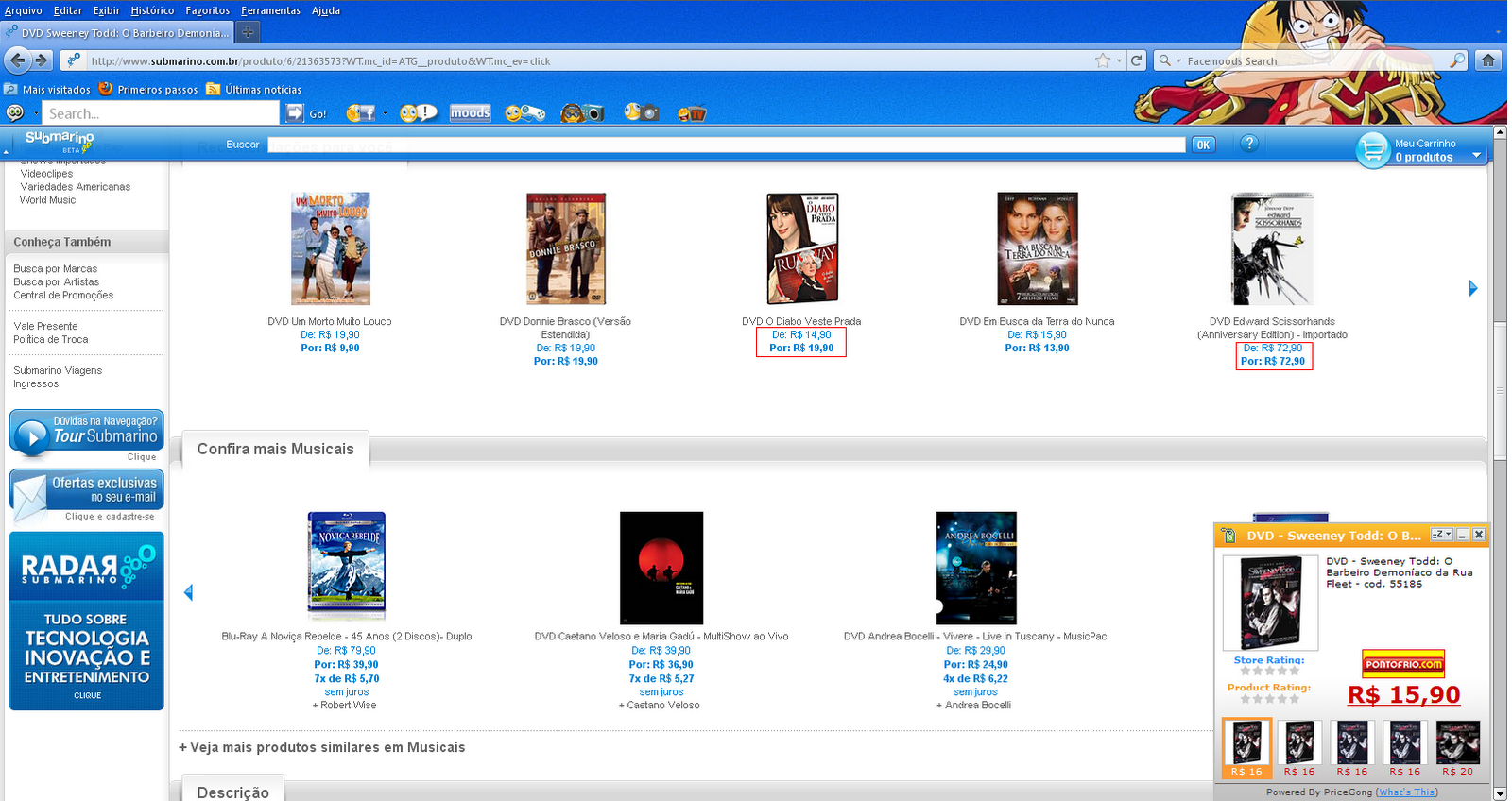Image resolution: width=1512 pixels, height=801 pixels.
Task: Select the R$ 20 offer thumbnail in PriceGong
Action: pos(1458,749)
